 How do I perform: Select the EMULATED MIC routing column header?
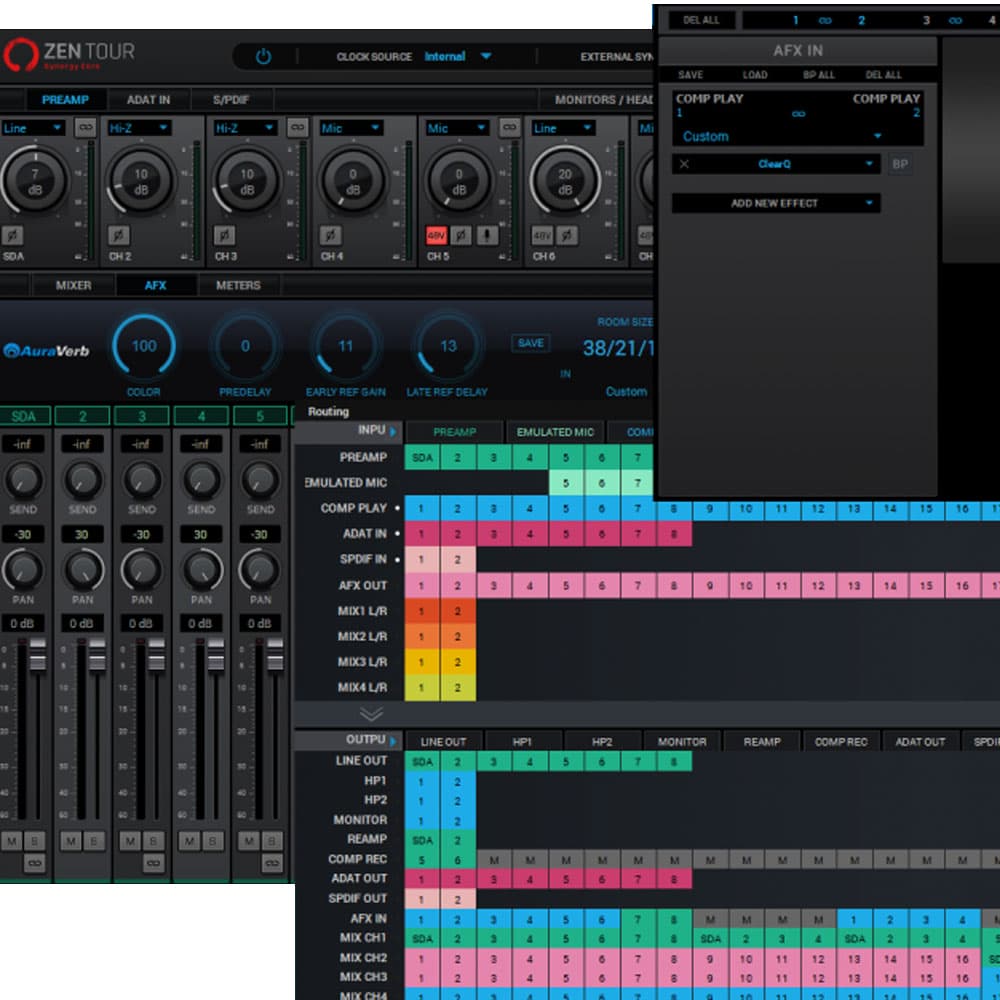tap(555, 432)
